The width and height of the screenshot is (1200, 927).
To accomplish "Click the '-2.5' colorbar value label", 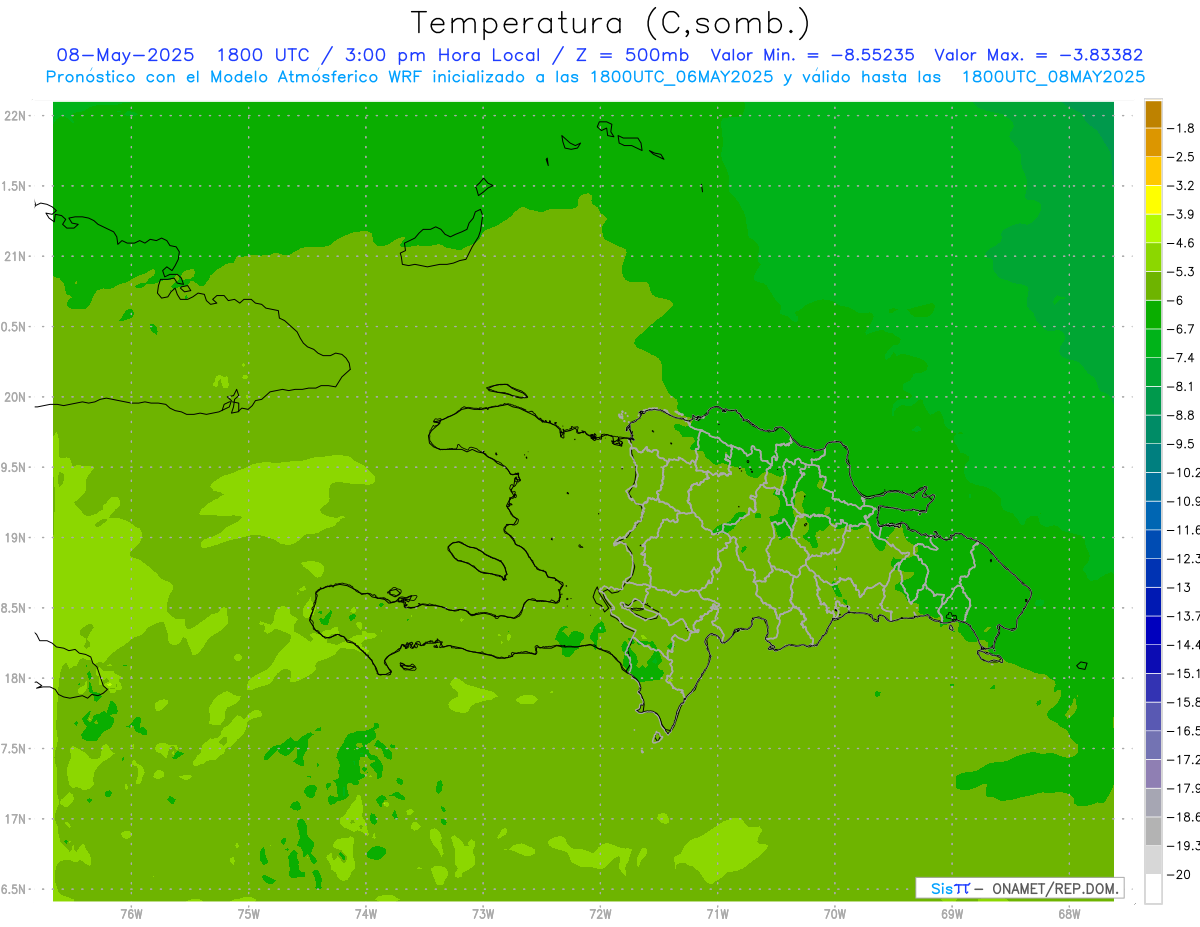I will coord(1182,157).
